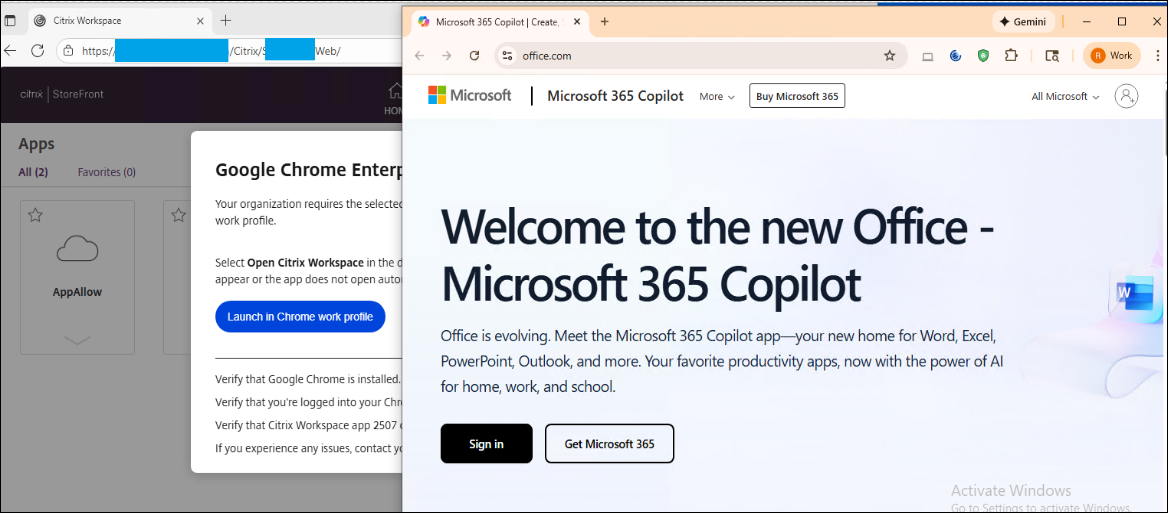Click the Buy Microsoft 365 button

[x=797, y=96]
